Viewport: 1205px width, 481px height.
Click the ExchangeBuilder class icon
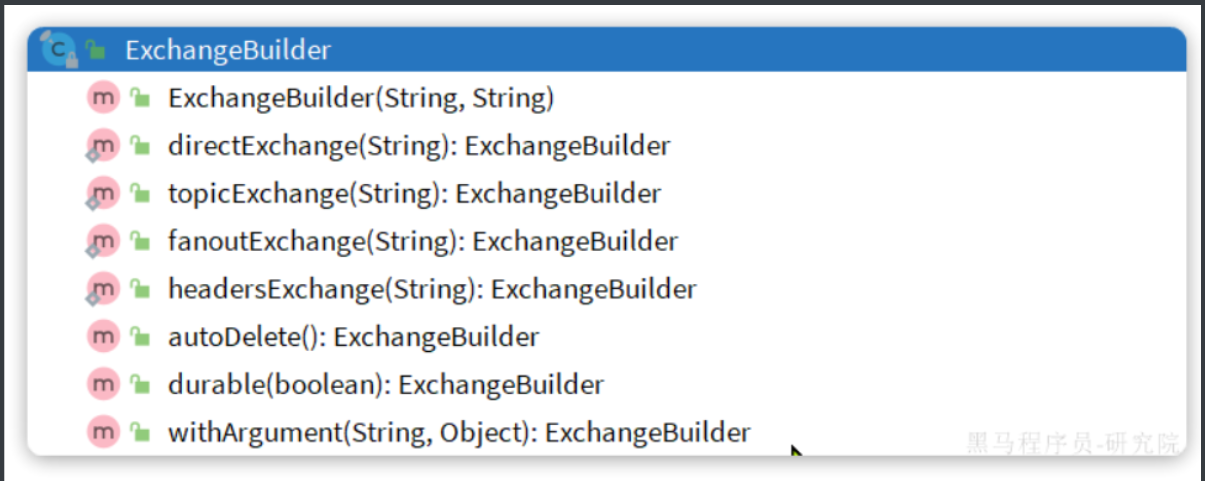pyautogui.click(x=60, y=48)
